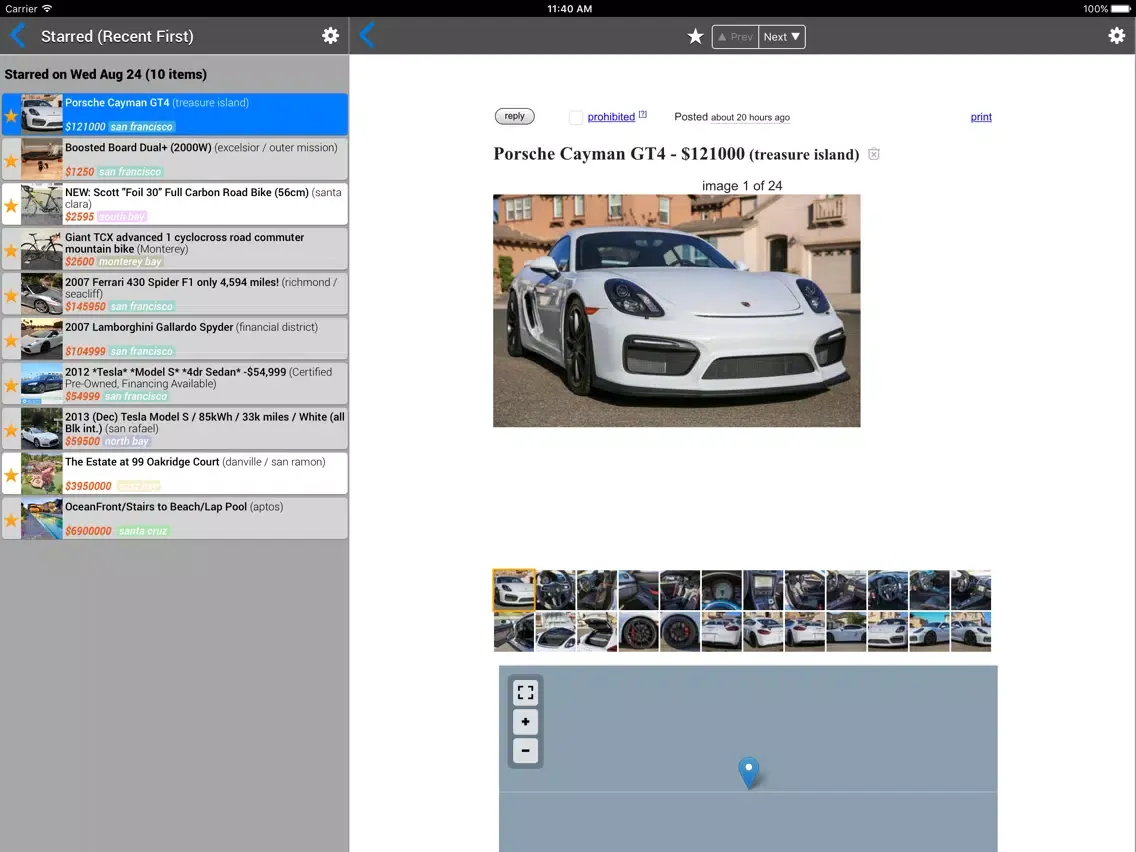Screen dimensions: 1136x852
Task: Tap monterey bay tag on Giant TCX row
Action: pos(130,262)
